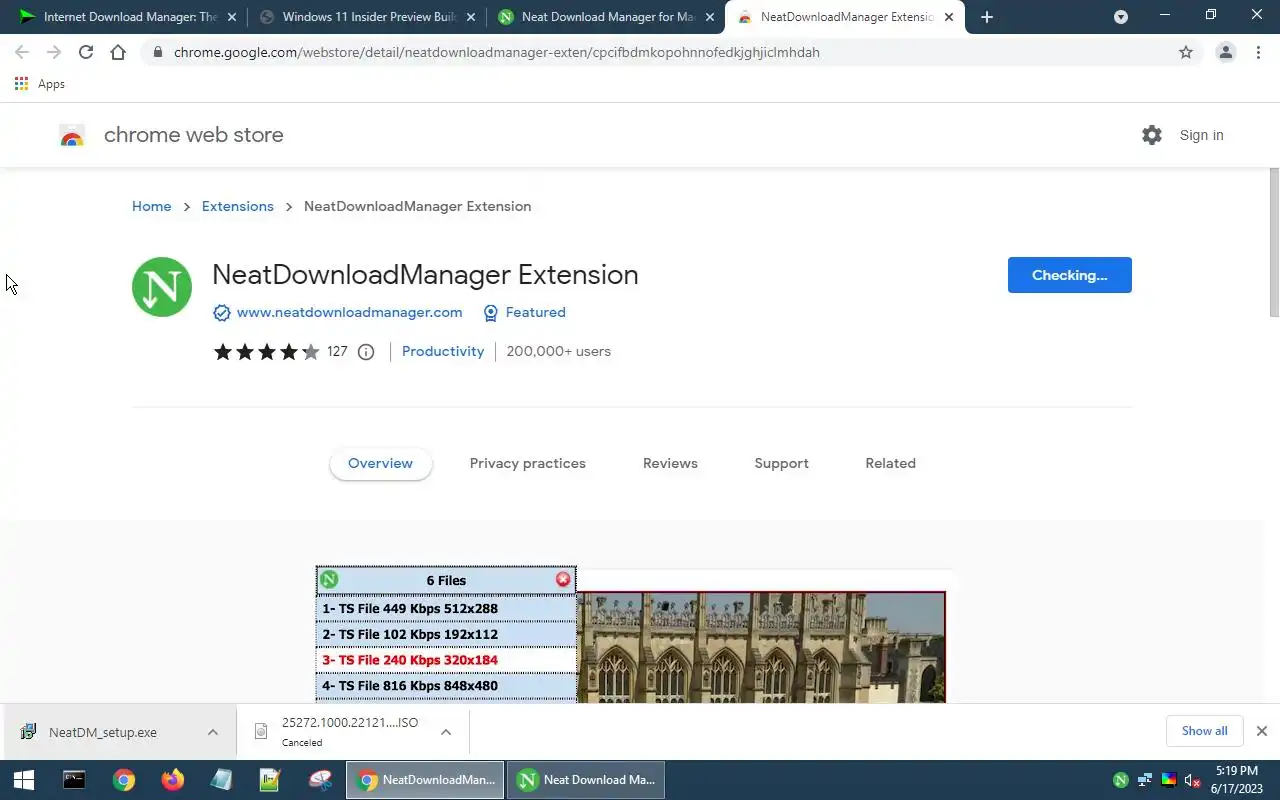Screen dimensions: 1280x800
Task: Open the Apps bookmarks shortcut
Action: [40, 84]
